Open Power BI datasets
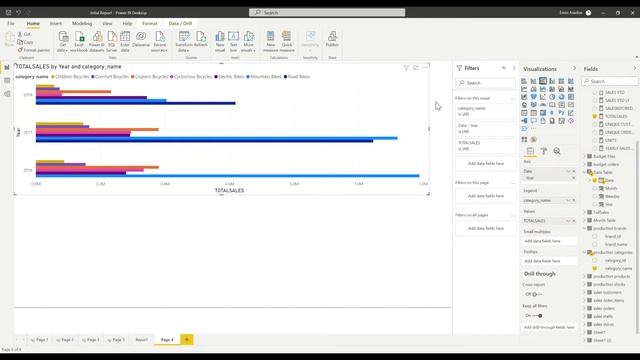The width and height of the screenshot is (640, 360). 97,42
